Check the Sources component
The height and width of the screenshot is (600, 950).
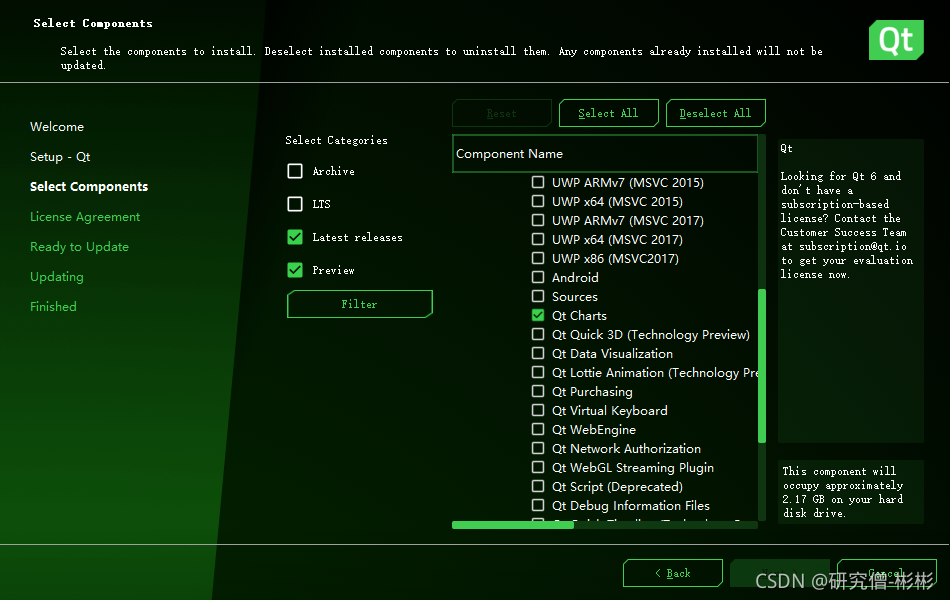(x=538, y=296)
